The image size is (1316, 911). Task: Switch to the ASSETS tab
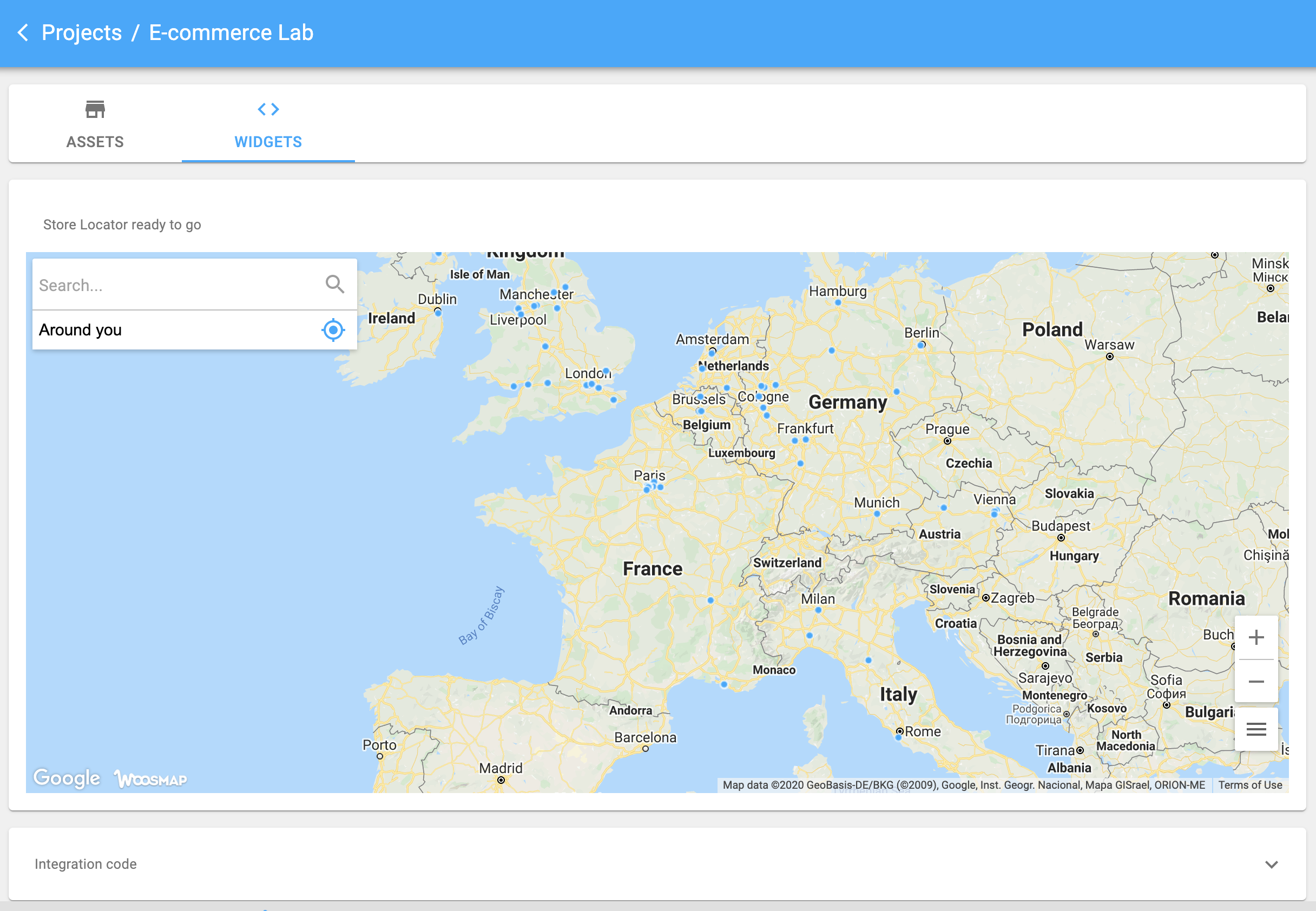click(x=95, y=142)
